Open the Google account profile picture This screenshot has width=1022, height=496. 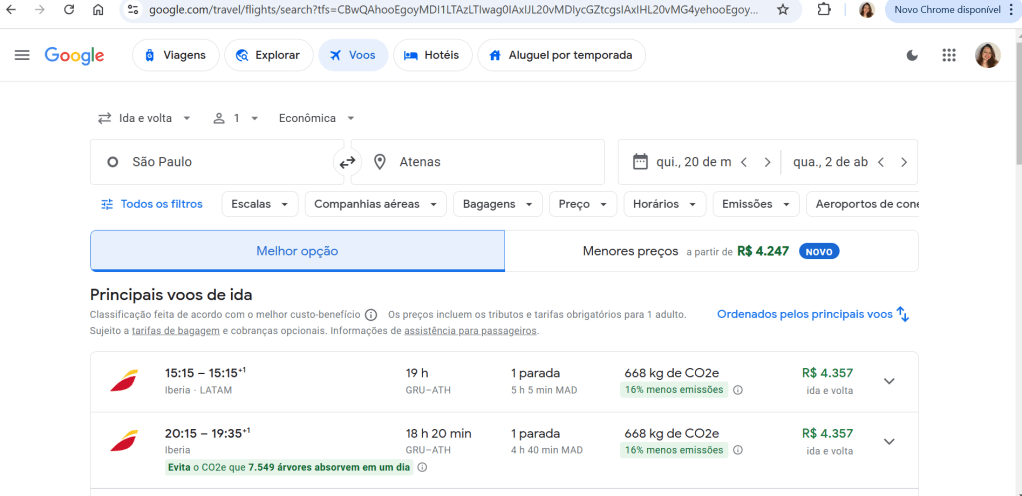(987, 55)
